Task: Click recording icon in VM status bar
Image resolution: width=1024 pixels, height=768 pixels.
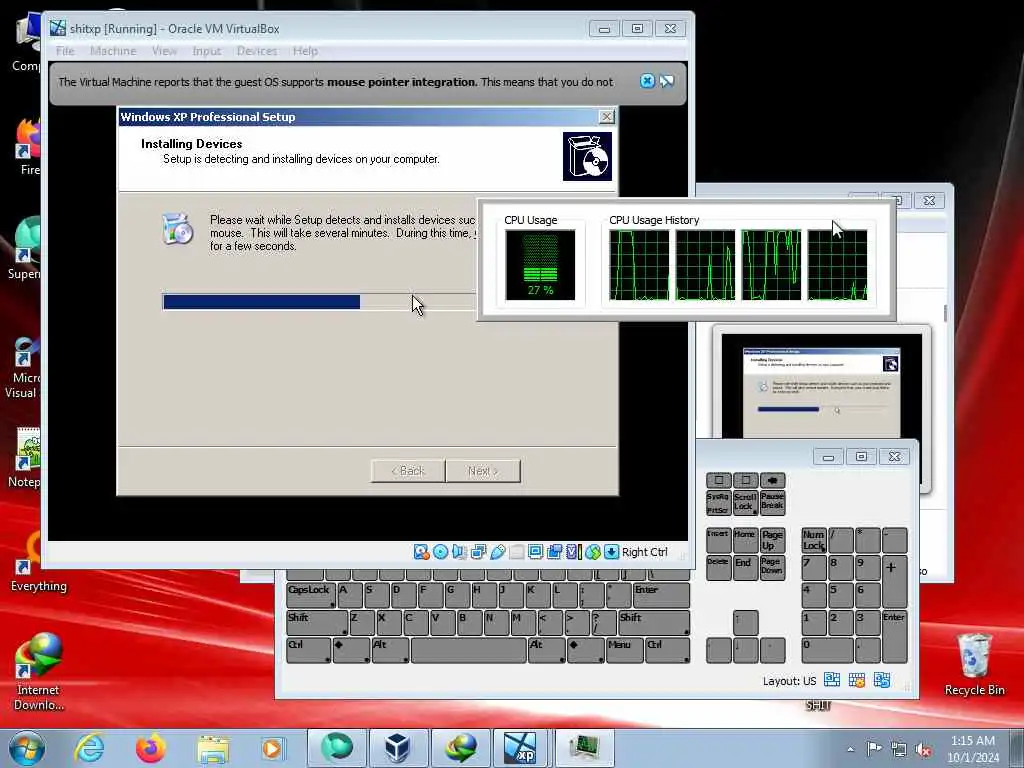Action: [554, 552]
